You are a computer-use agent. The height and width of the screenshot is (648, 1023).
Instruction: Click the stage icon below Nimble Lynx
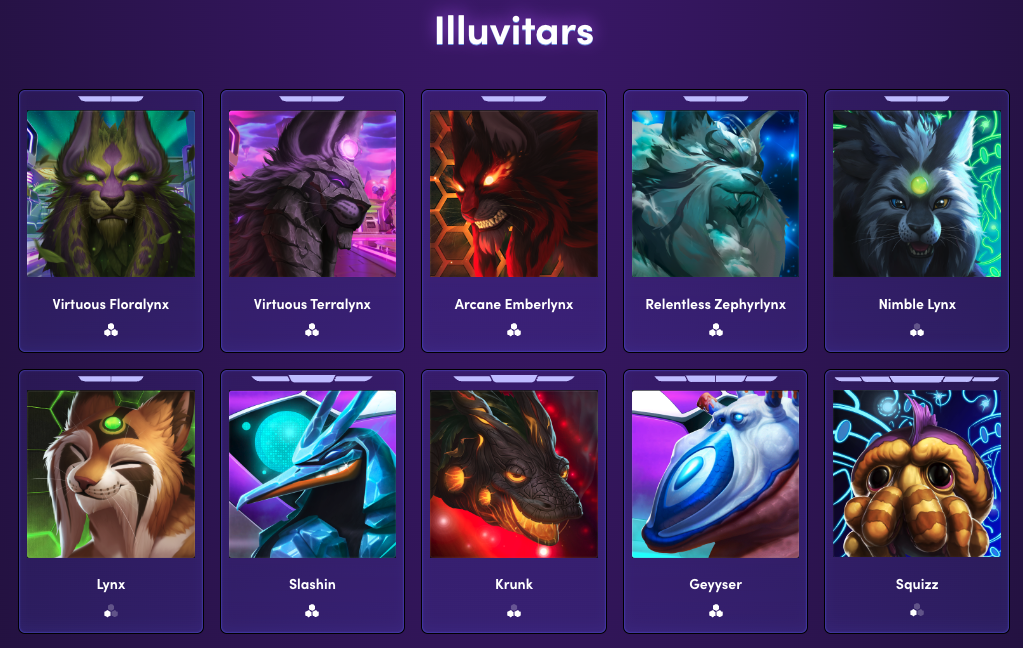(x=917, y=330)
